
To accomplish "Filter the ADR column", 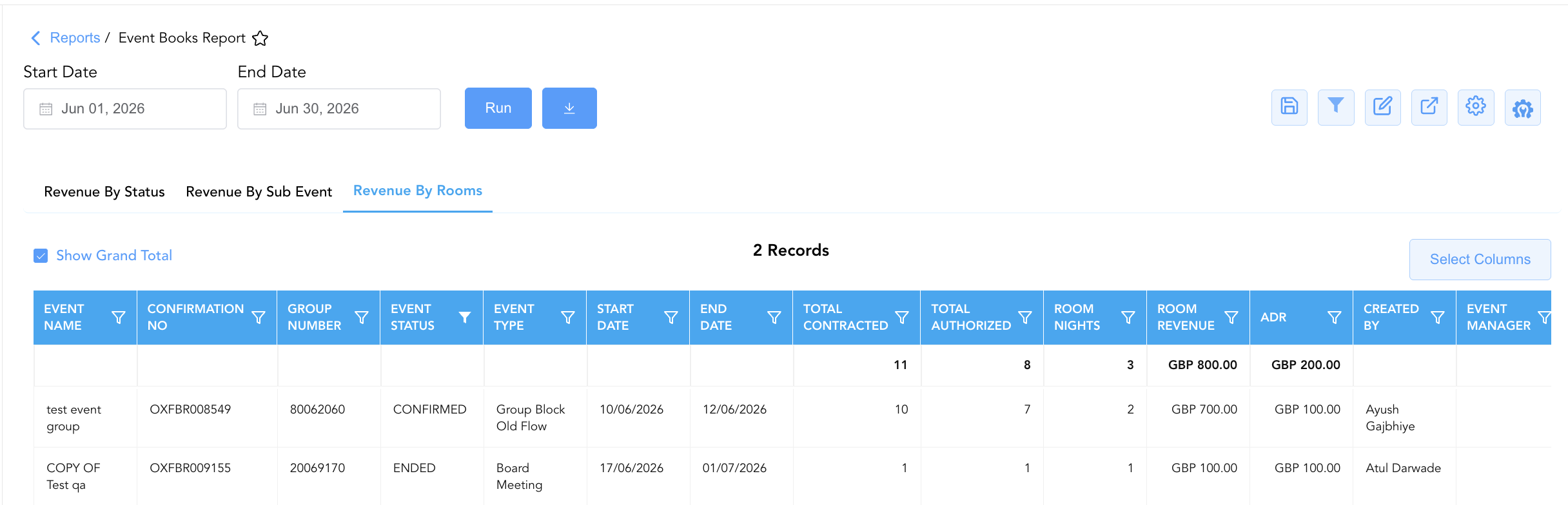I will 1335,318.
